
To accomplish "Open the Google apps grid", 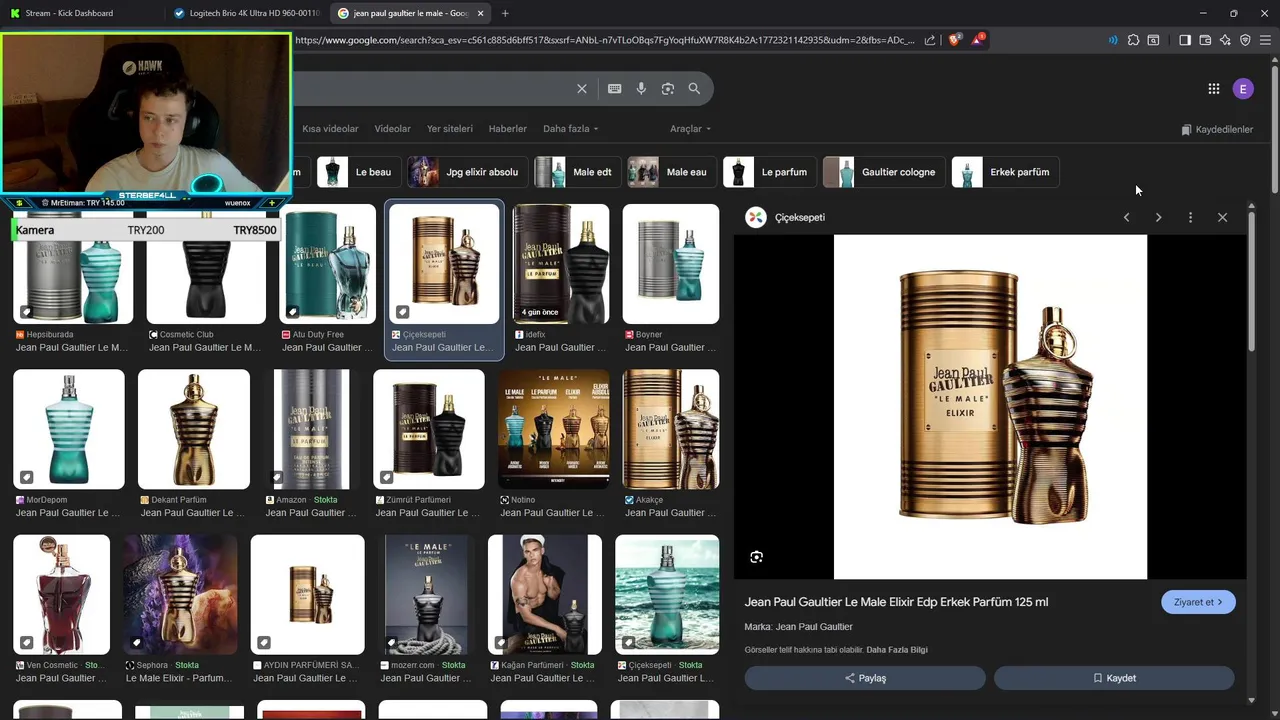I will (x=1214, y=89).
